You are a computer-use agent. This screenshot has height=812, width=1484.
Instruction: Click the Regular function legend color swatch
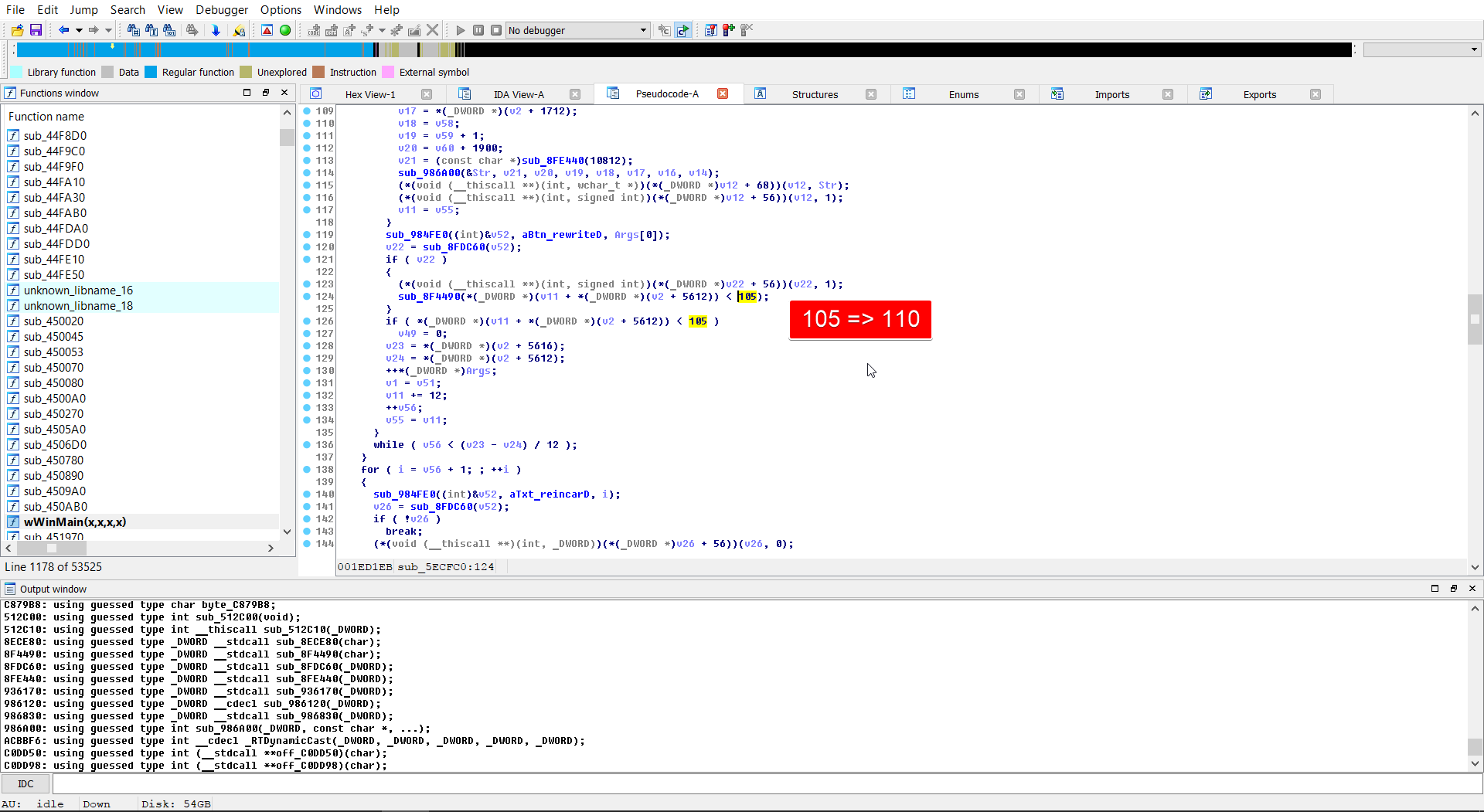pyautogui.click(x=151, y=72)
